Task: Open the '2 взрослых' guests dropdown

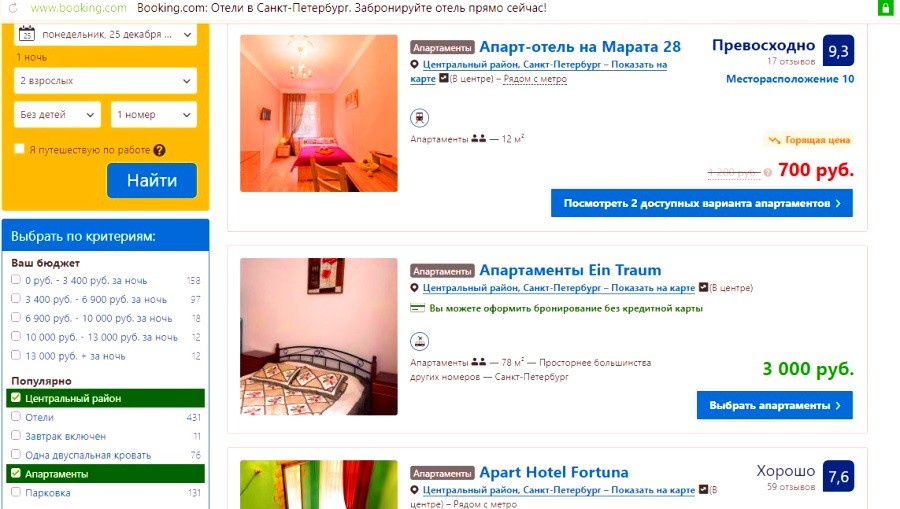Action: [105, 81]
